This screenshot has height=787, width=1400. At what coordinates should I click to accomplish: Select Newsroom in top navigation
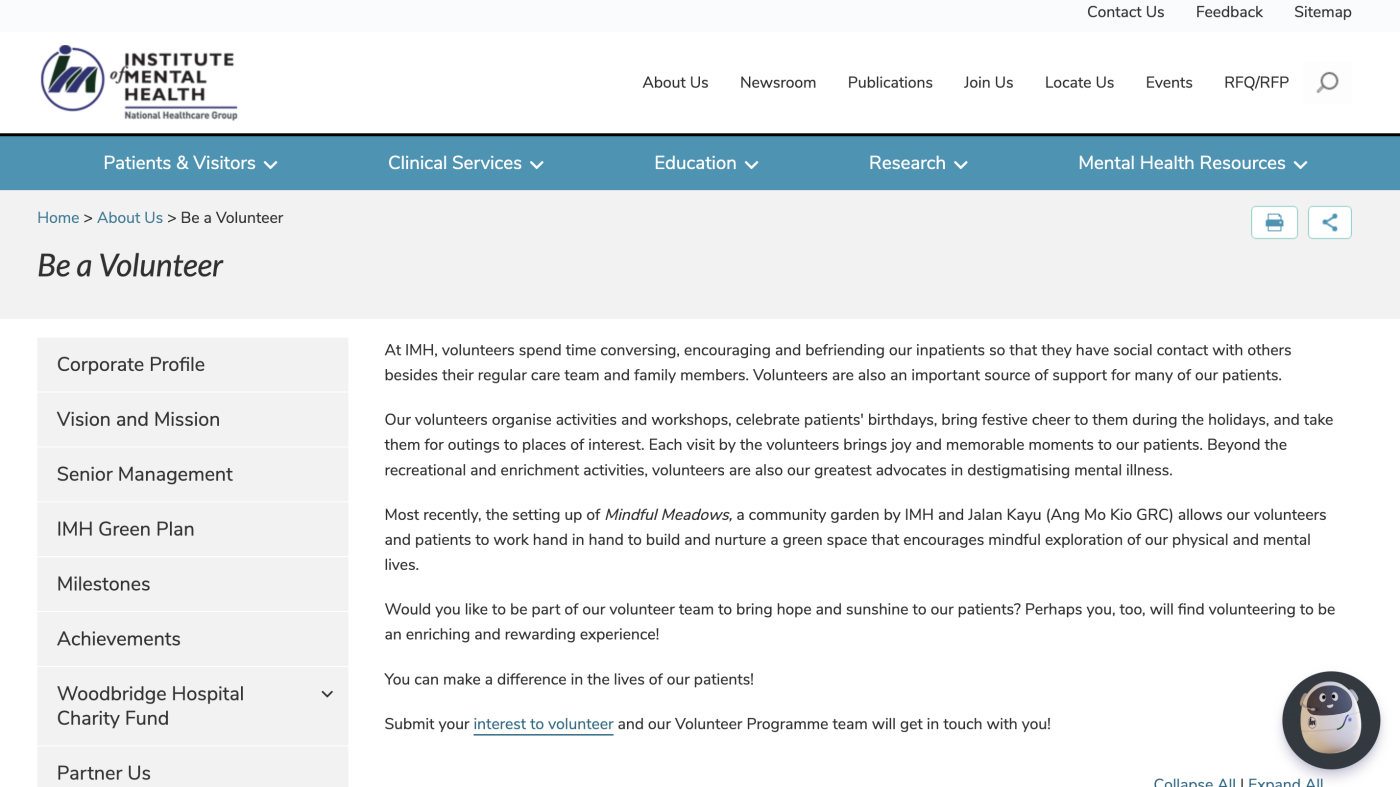coord(778,83)
